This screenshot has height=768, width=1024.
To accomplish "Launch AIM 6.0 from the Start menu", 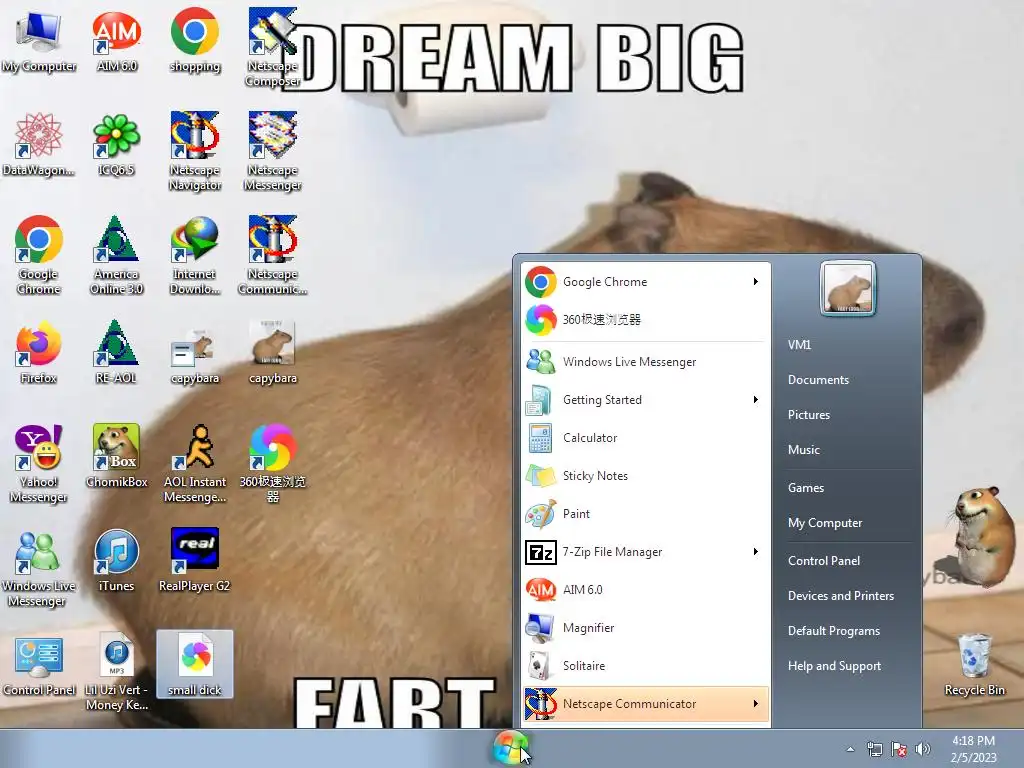I will [x=645, y=590].
